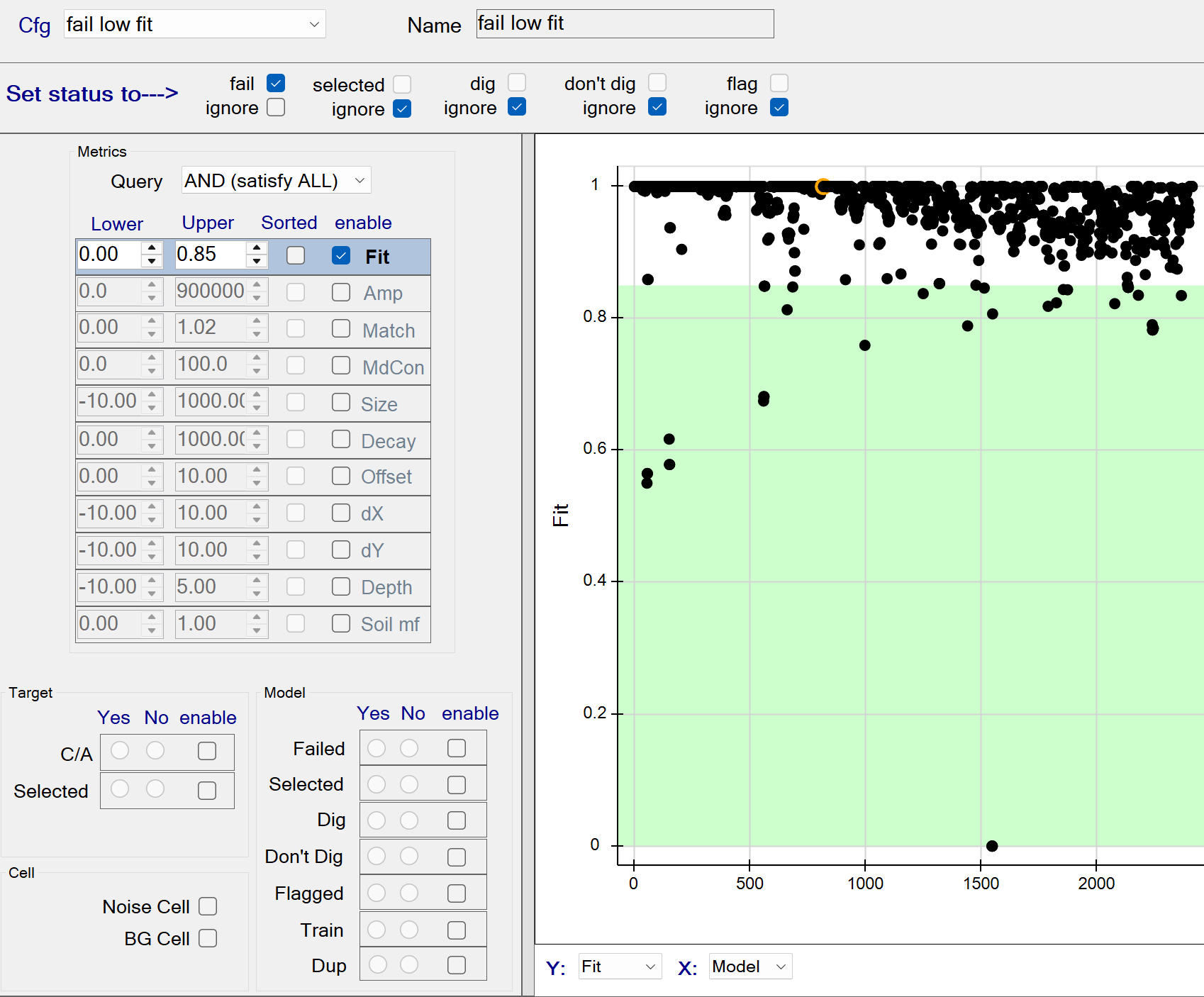Viewport: 1204px width, 997px height.
Task: Click the data point at Fit zero
Action: click(992, 846)
